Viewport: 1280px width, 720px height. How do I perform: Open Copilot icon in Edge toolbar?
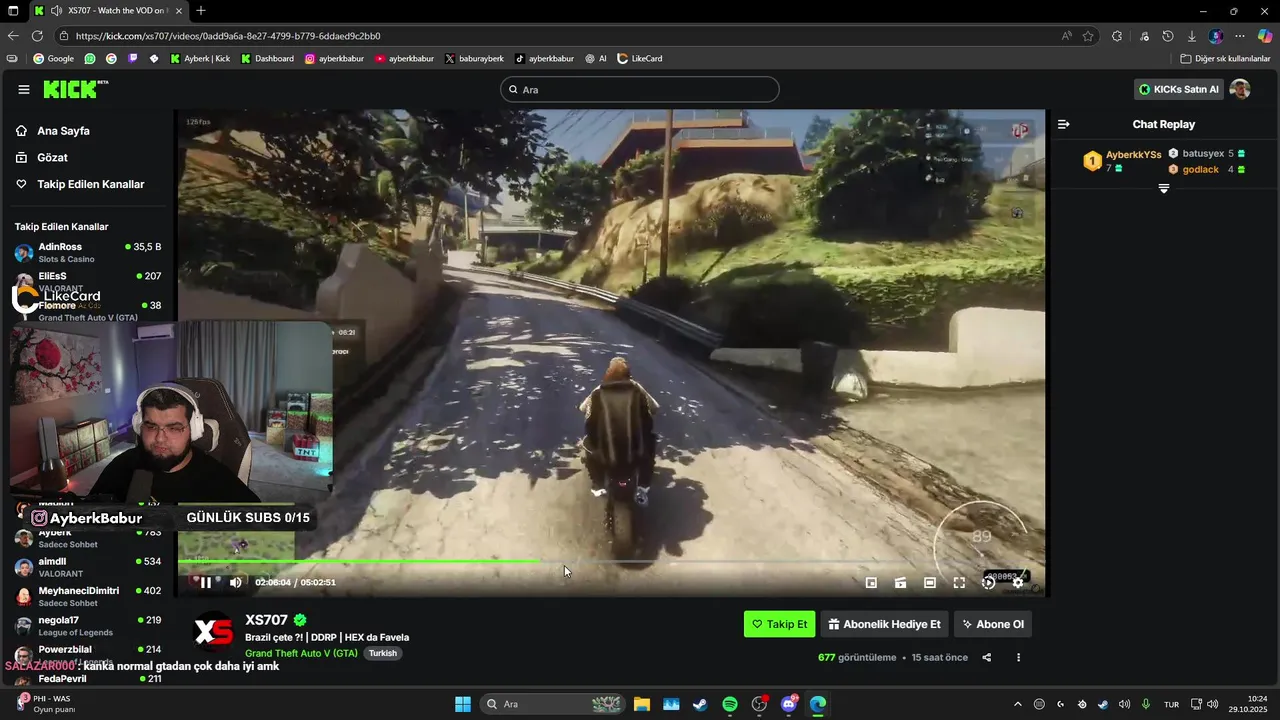(1265, 36)
